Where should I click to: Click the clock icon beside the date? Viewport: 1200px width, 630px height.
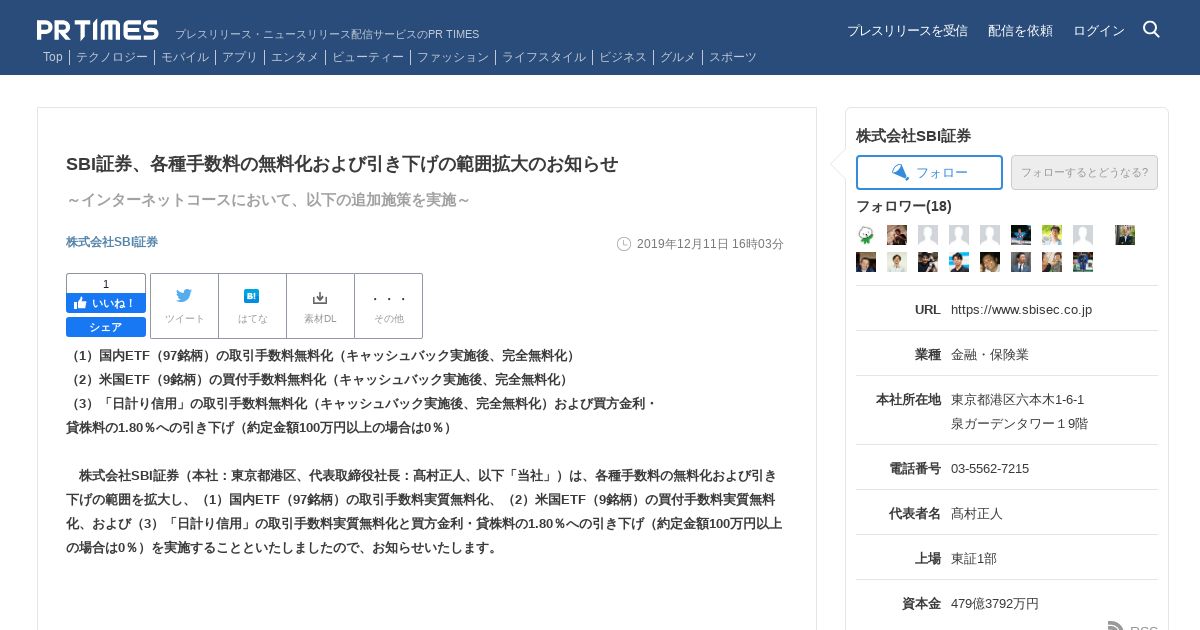(x=624, y=244)
